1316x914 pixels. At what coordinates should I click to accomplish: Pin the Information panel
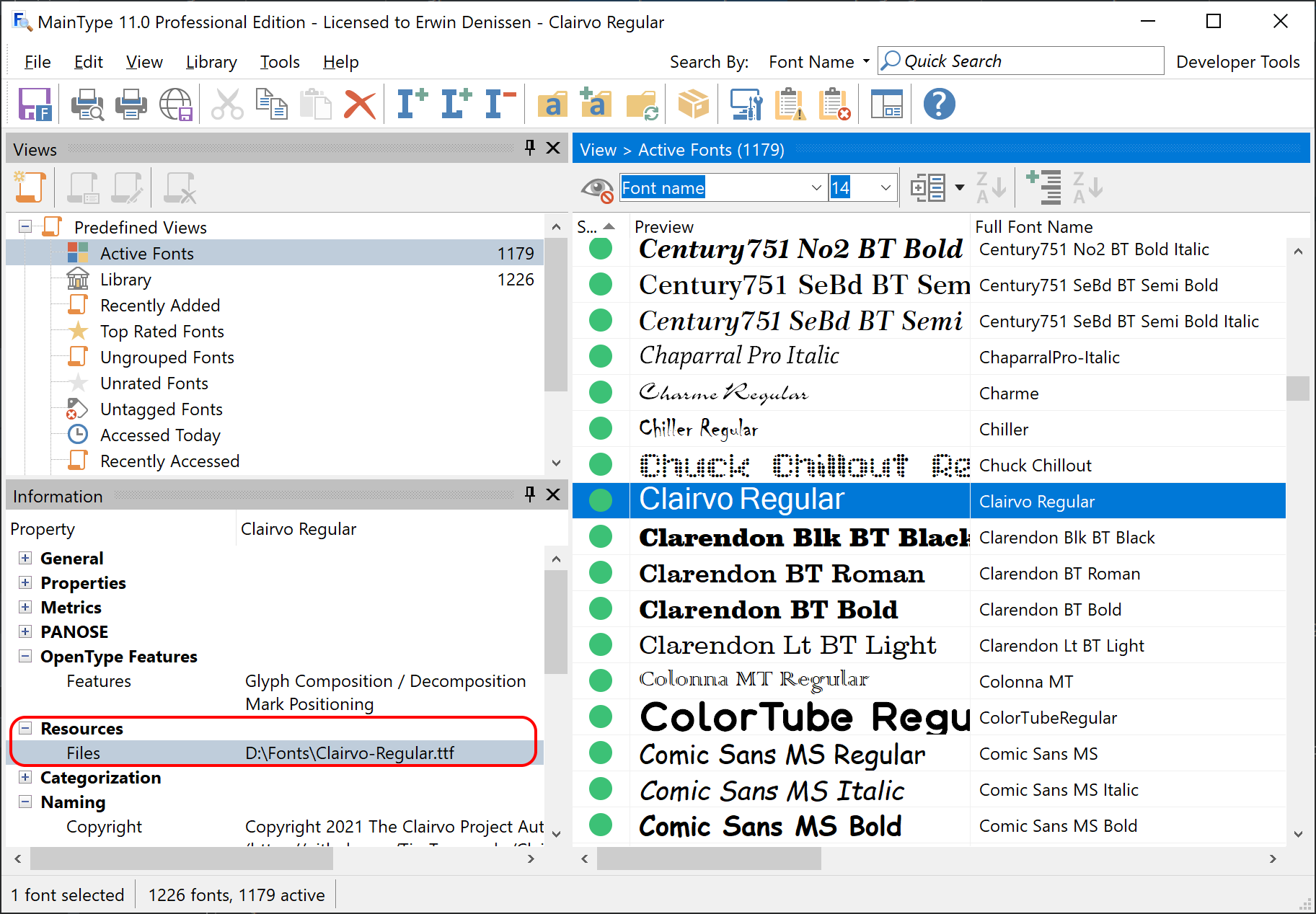(x=530, y=494)
